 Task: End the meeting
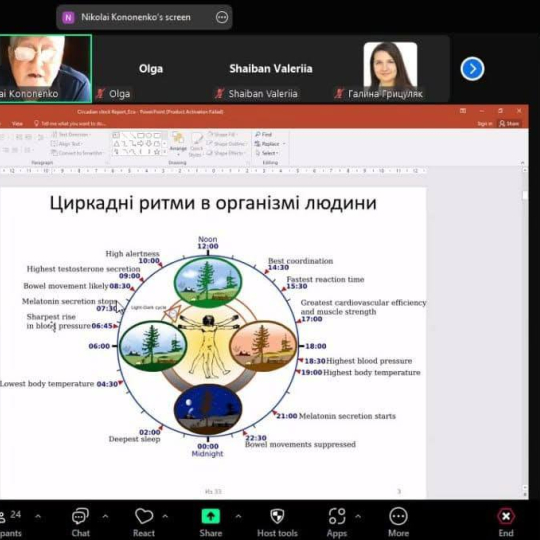[x=506, y=522]
